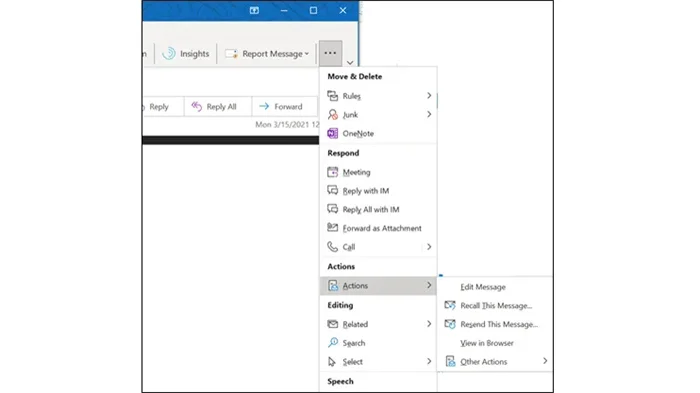
Task: Click the Forward as Attachment icon
Action: click(333, 228)
